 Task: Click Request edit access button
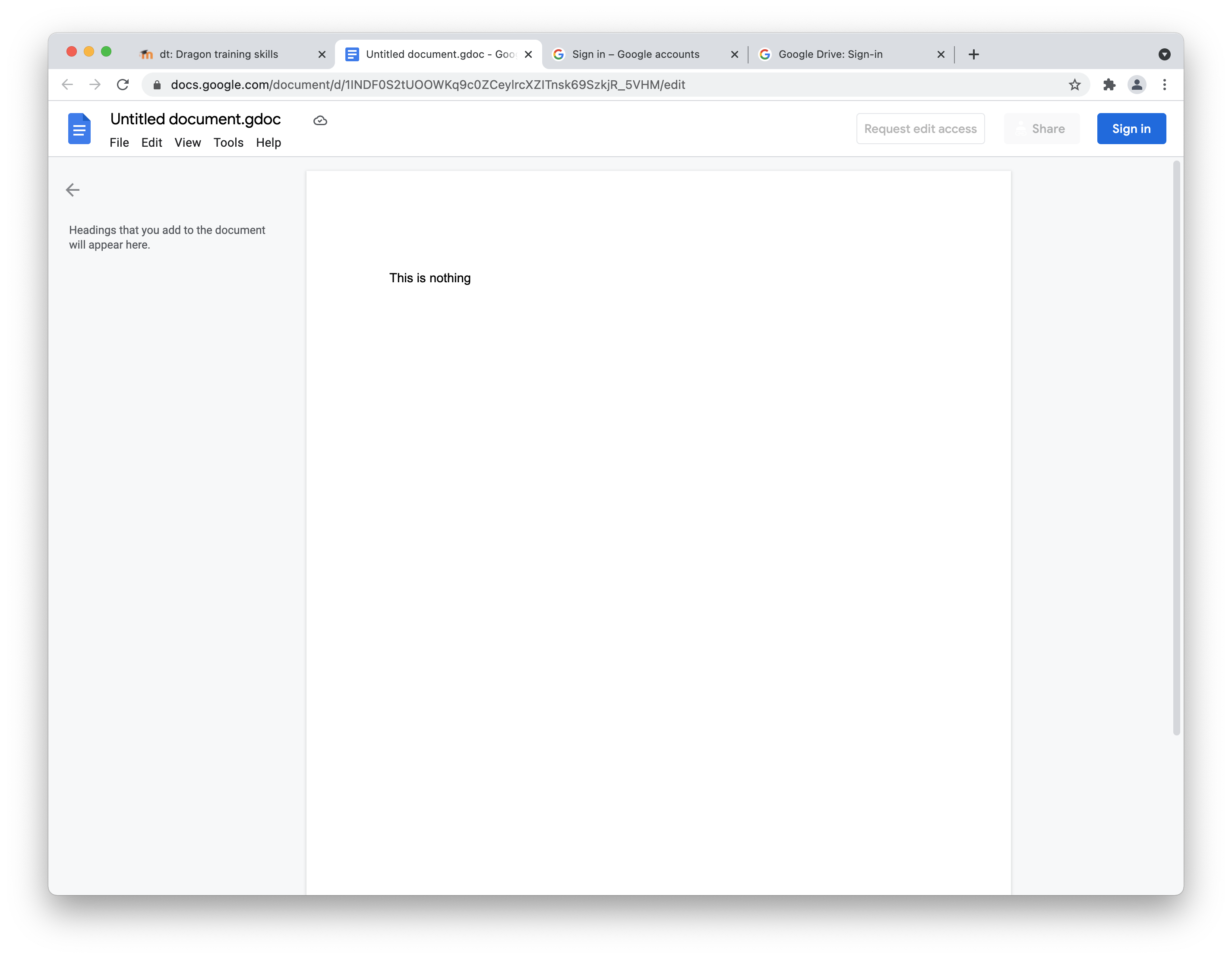921,129
